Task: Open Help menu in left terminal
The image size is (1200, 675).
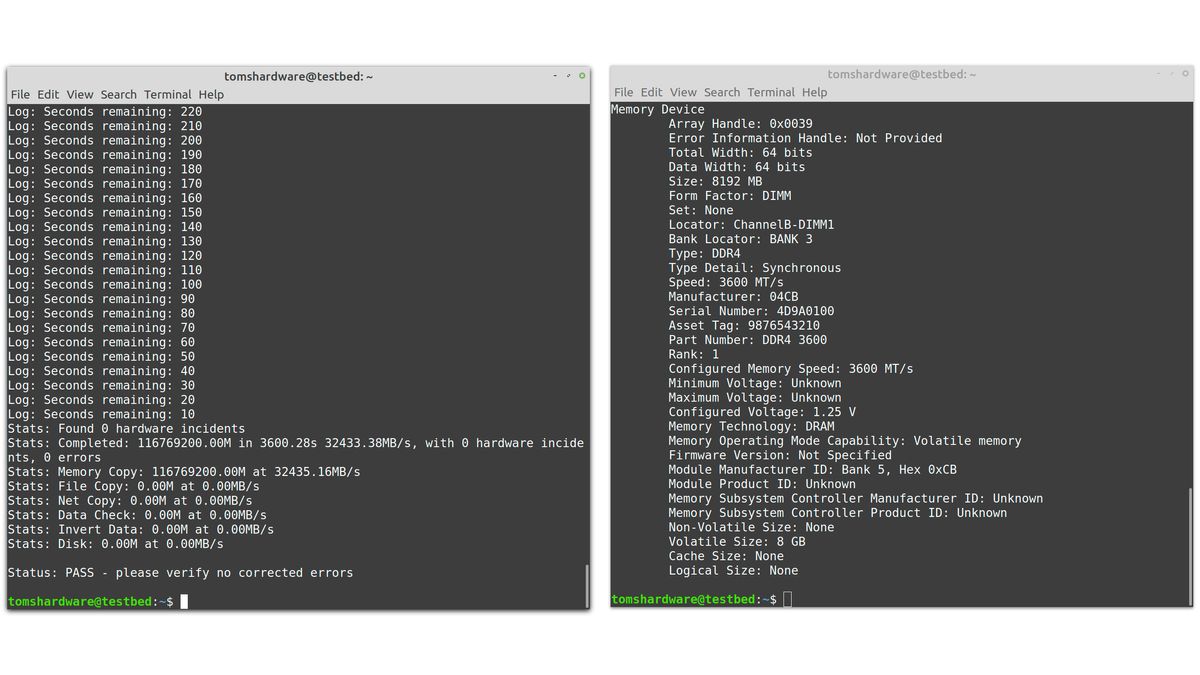Action: pos(211,94)
